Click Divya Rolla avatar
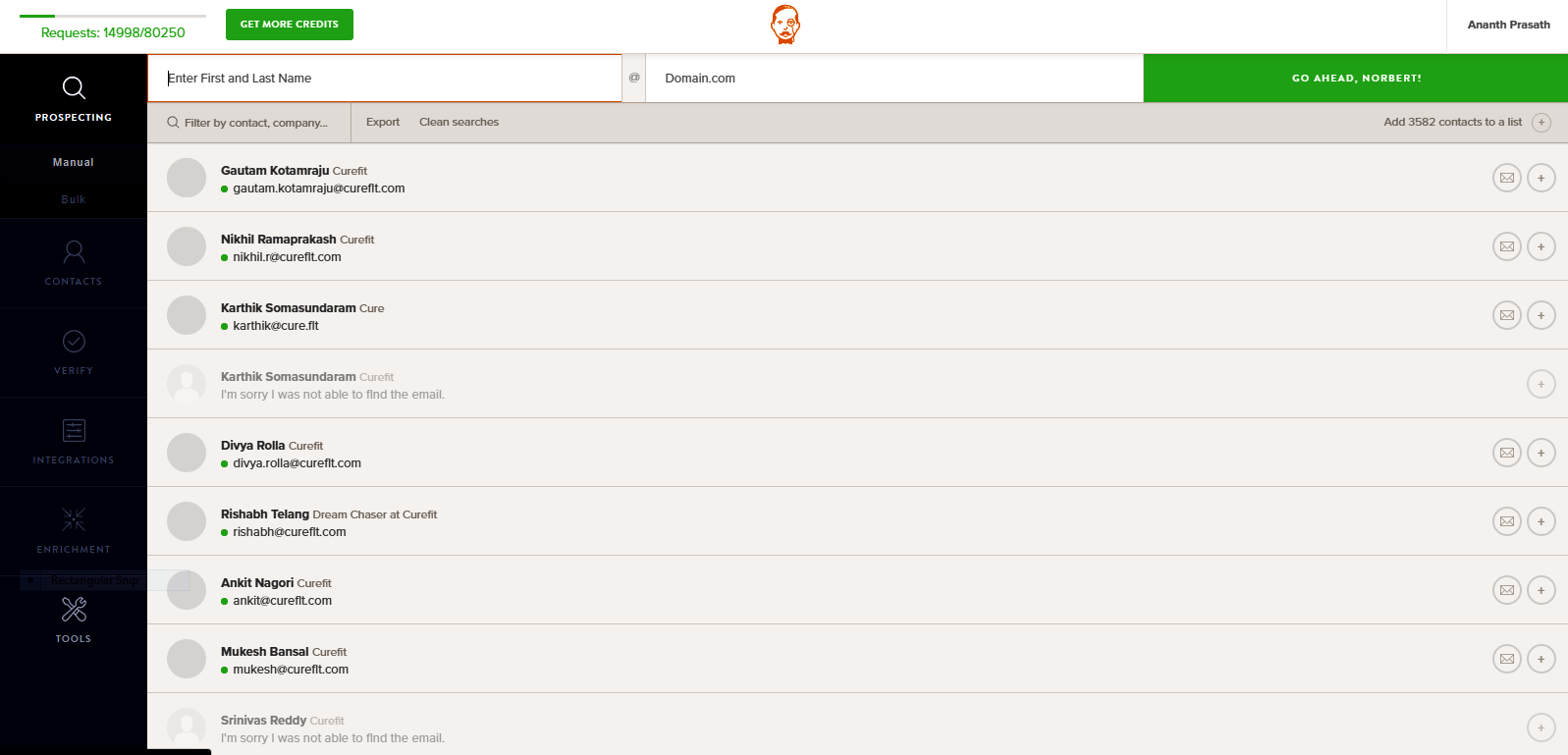1568x755 pixels. click(187, 453)
